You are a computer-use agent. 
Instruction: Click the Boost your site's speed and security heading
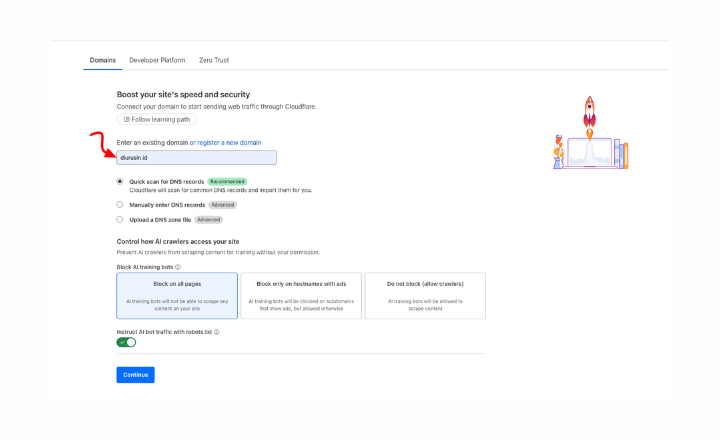(x=183, y=94)
